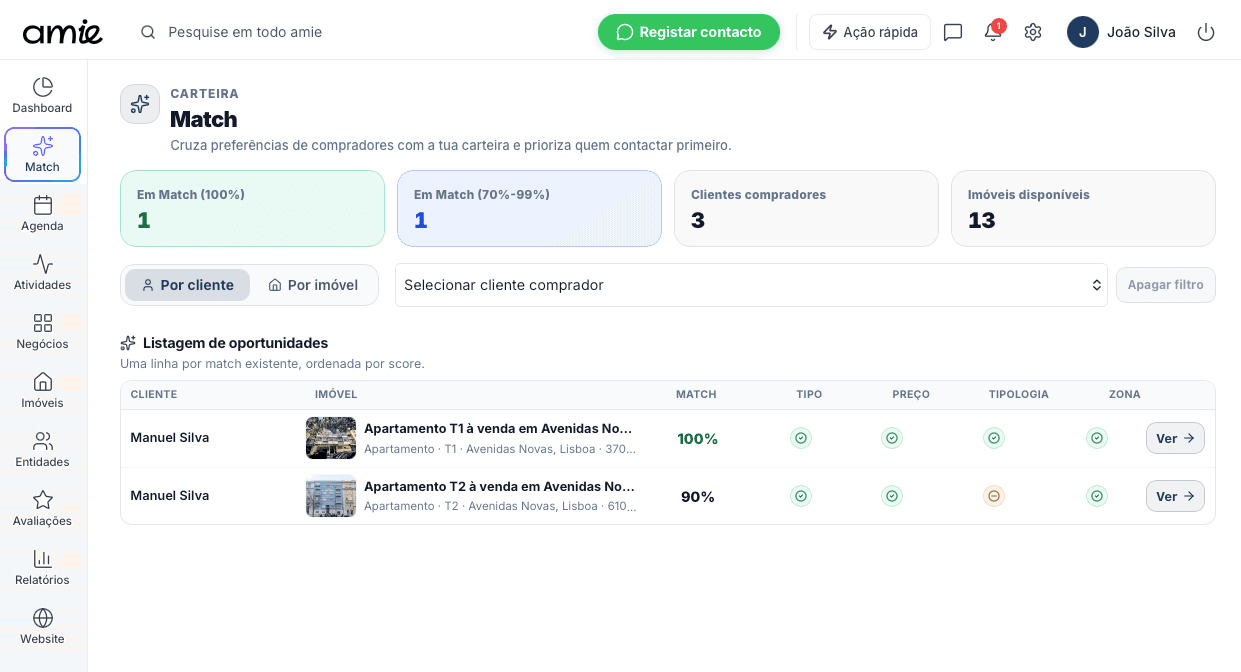Click the power logout icon
The image size is (1241, 672).
point(1206,32)
